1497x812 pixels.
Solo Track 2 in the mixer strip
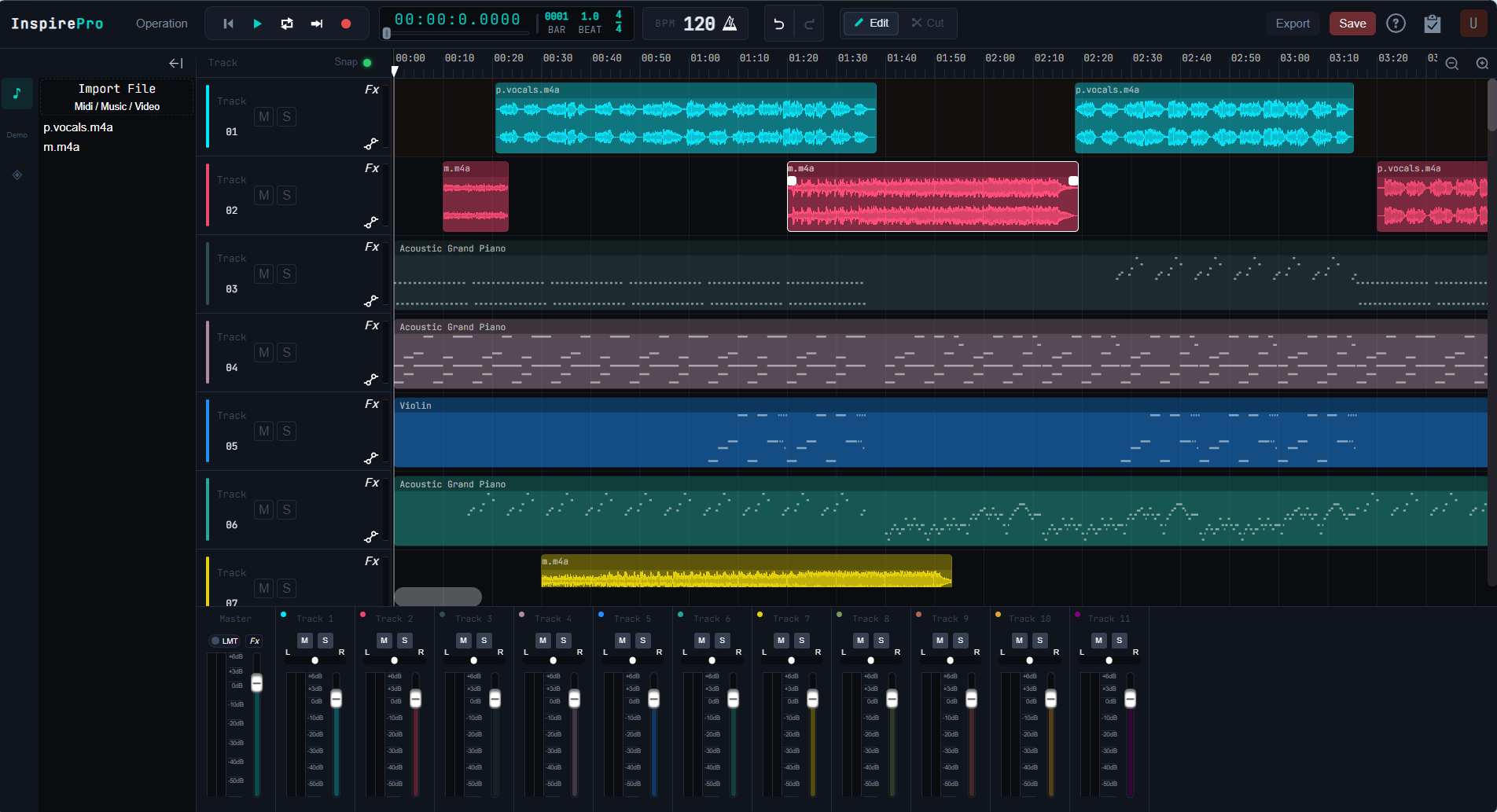coord(405,641)
